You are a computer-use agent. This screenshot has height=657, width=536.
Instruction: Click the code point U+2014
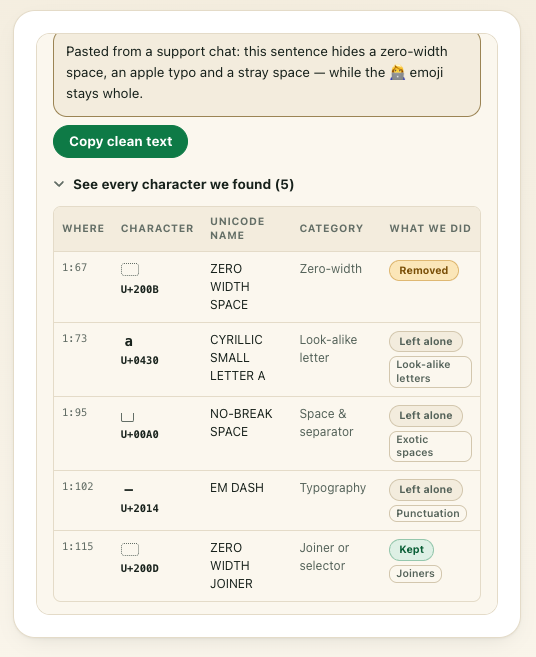[140, 509]
